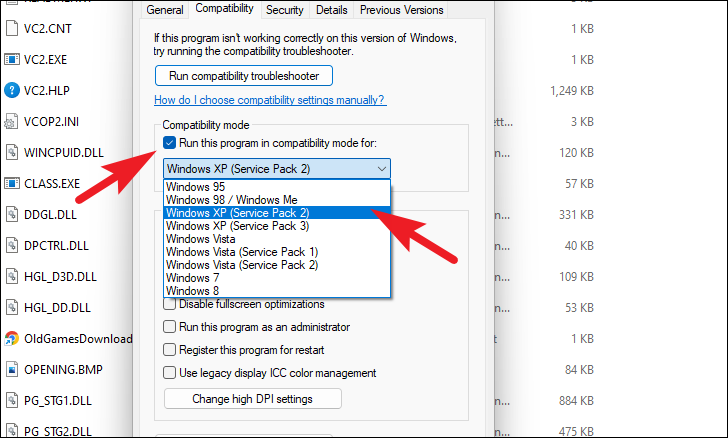
Task: Click the VC2.EXE application icon
Action: click(x=12, y=59)
